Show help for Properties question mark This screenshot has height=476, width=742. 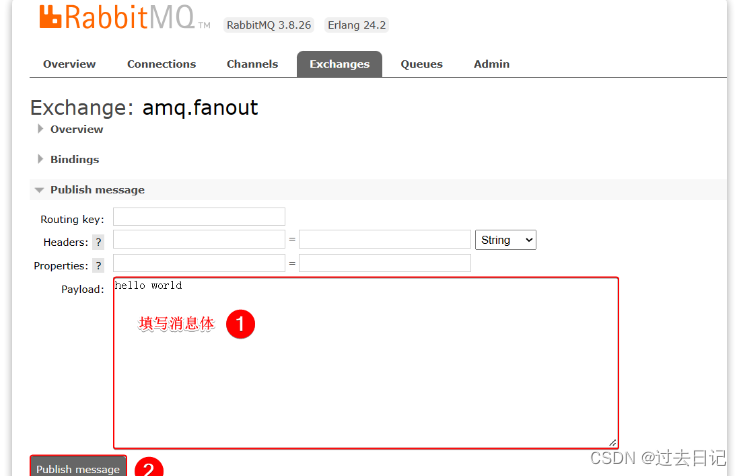point(98,265)
